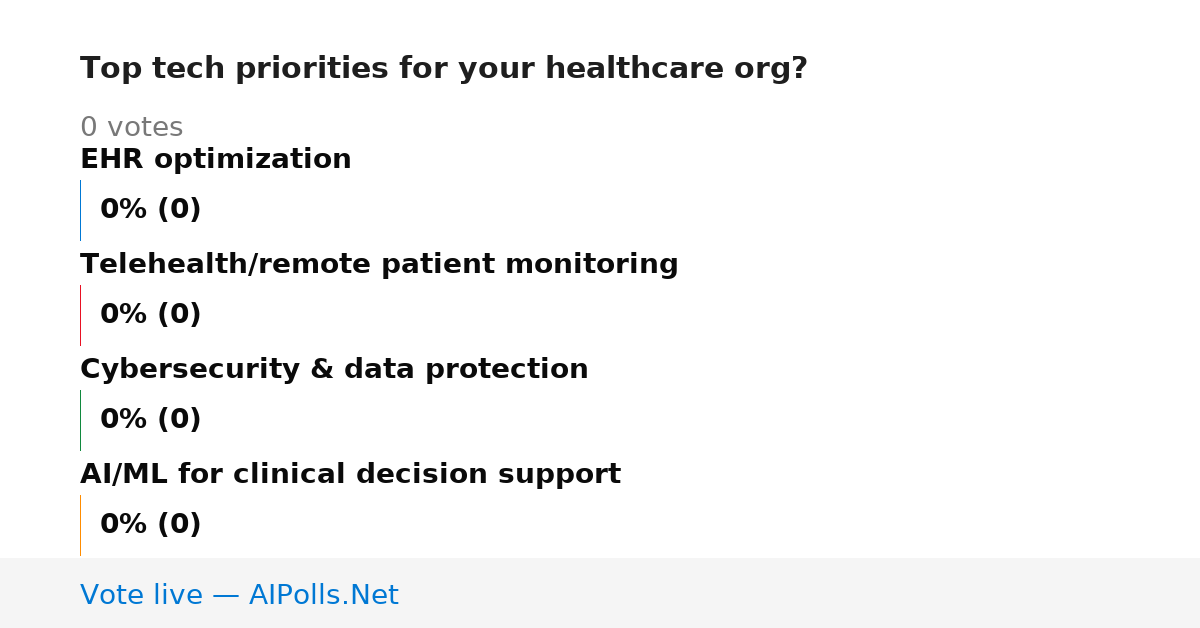
Task: Click the red Telehealth result bar
Action: (80, 315)
